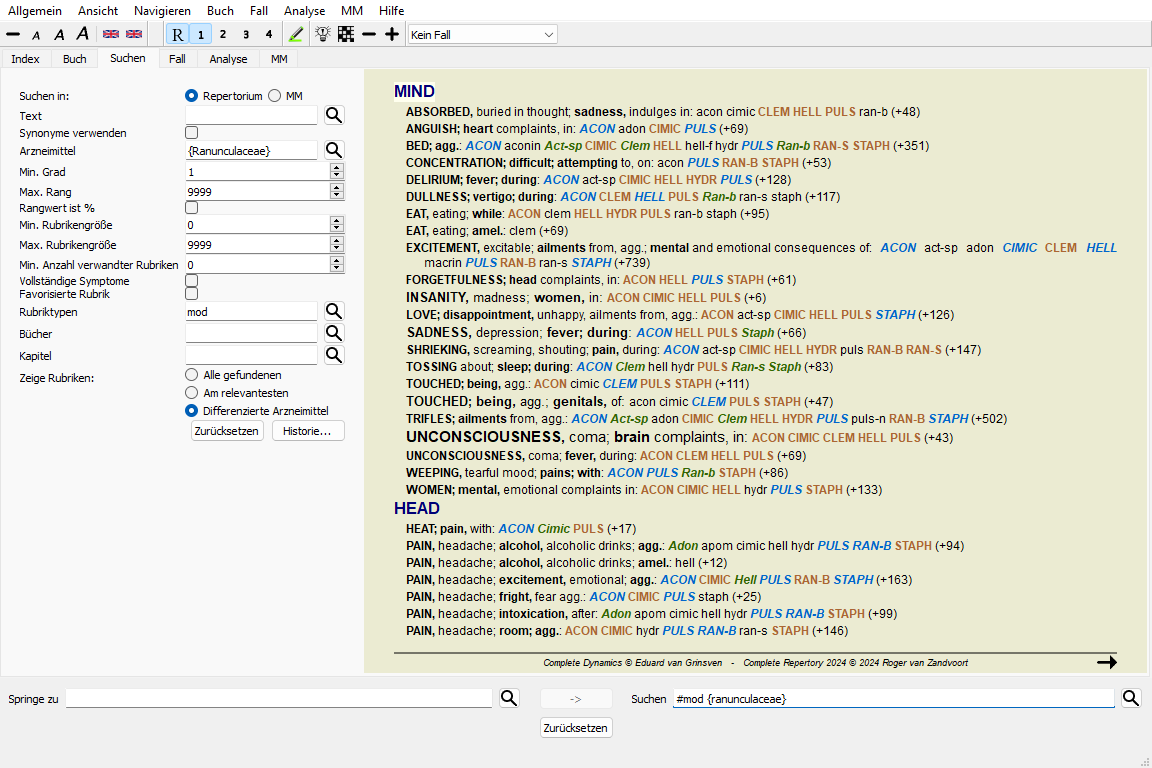Open the Kein Fall dropdown
Screen dimensions: 1152x768
482,35
